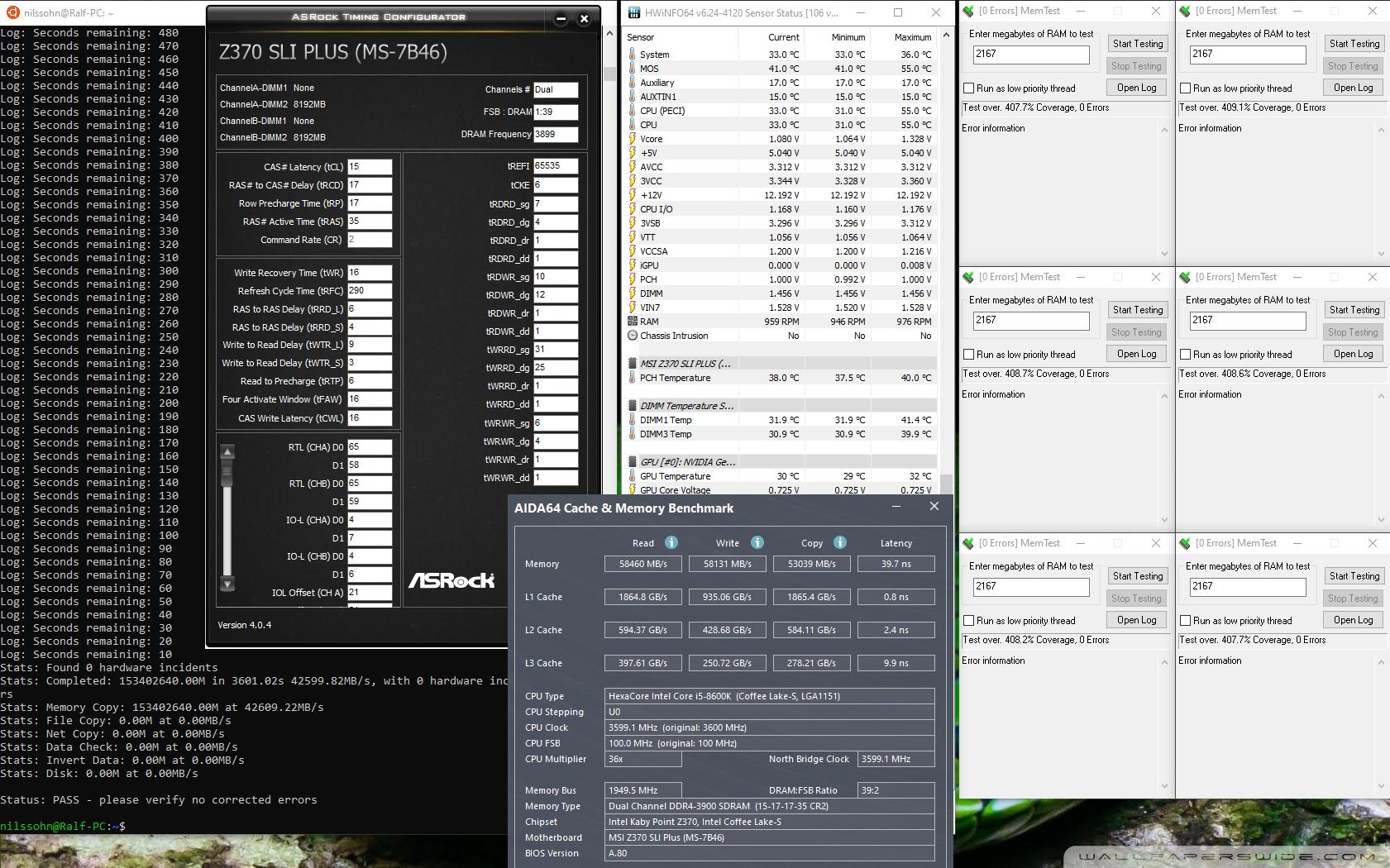Viewport: 1390px width, 868px height.
Task: Click the Memory Read result 58460 MB/s
Action: click(642, 564)
